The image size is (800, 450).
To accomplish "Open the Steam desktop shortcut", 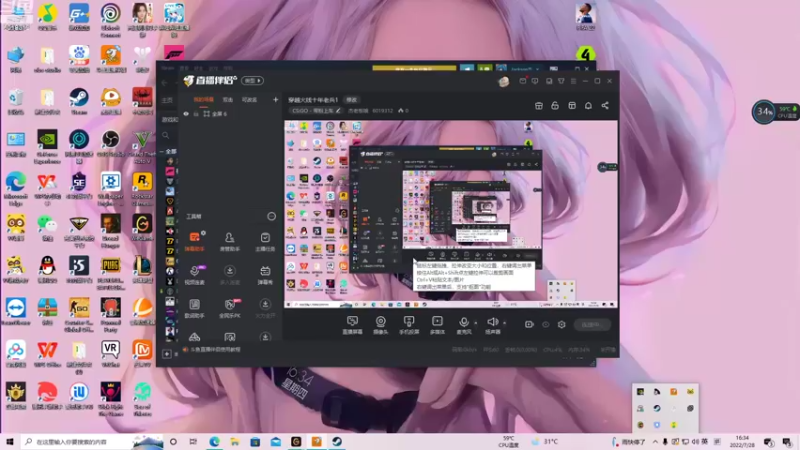I will point(79,101).
